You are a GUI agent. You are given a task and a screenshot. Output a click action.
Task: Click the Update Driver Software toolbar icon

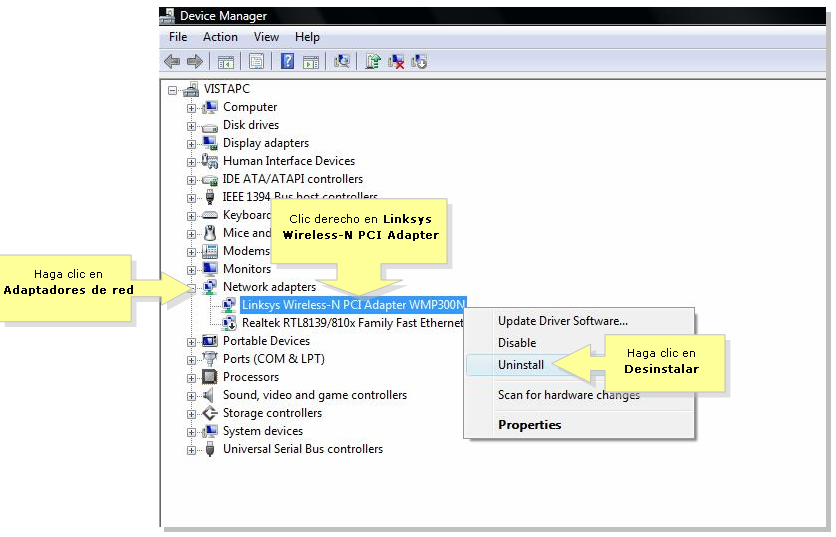coord(373,62)
